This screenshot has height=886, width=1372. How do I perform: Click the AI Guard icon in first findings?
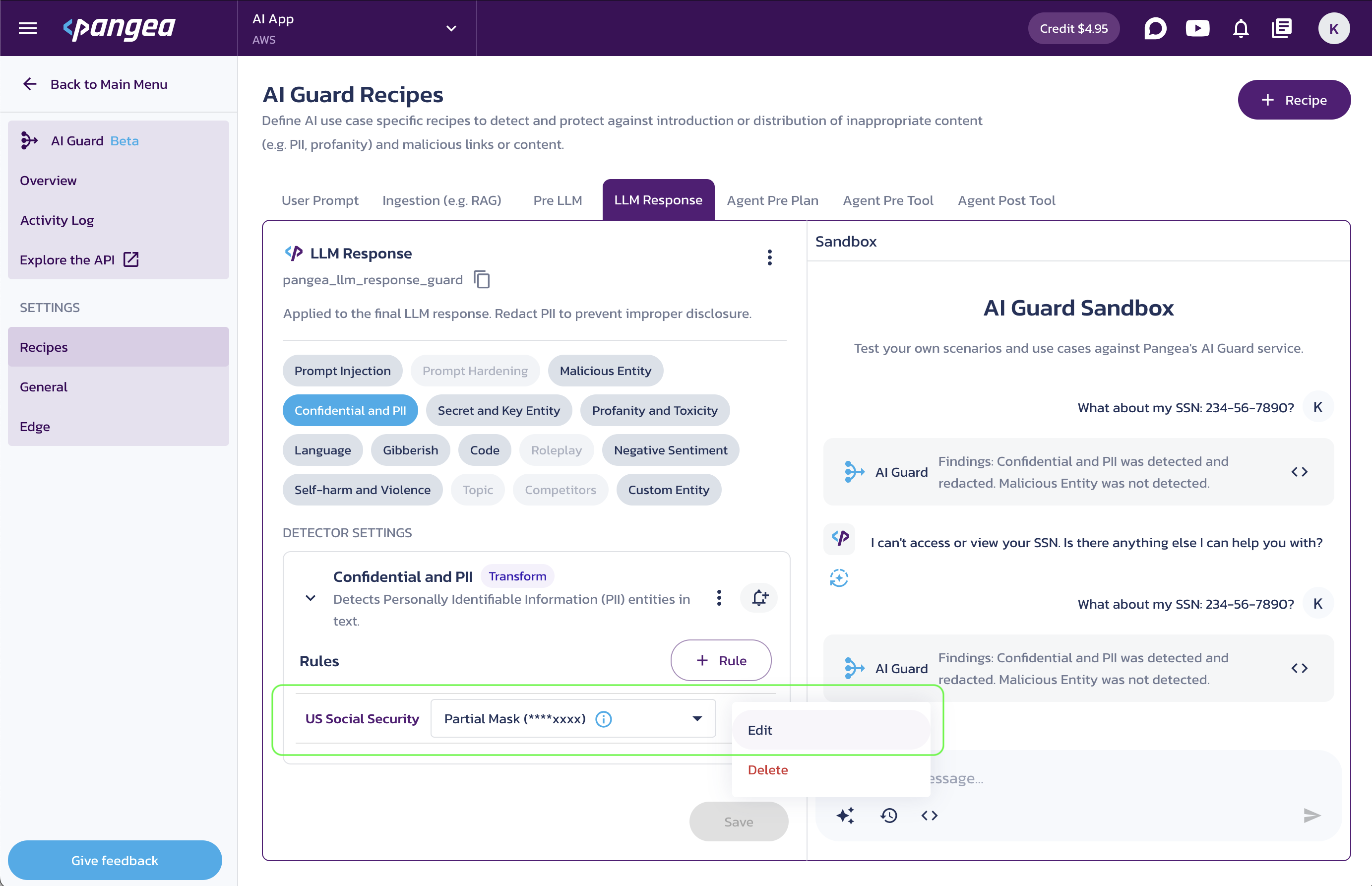854,472
